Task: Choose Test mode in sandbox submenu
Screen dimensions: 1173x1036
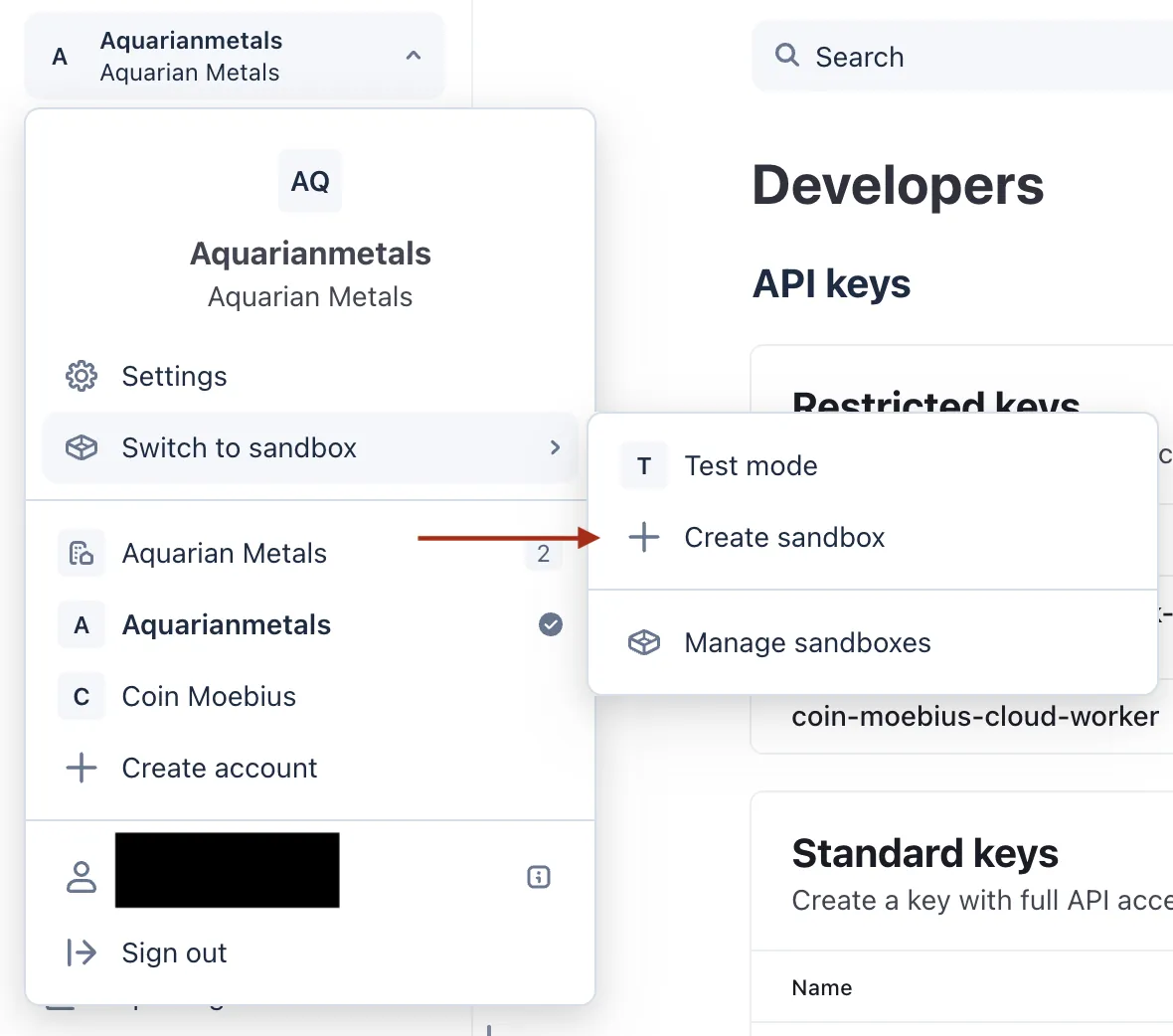Action: coord(872,466)
